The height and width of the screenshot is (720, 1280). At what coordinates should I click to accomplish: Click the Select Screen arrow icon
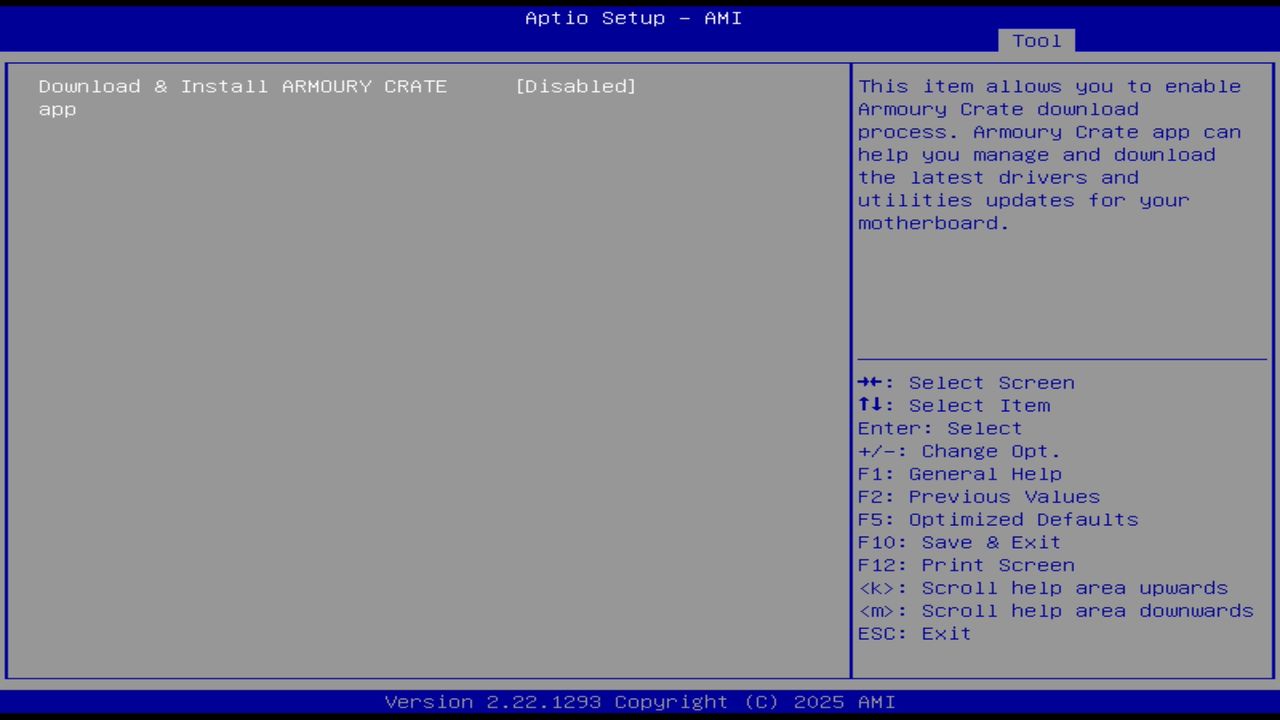(871, 382)
